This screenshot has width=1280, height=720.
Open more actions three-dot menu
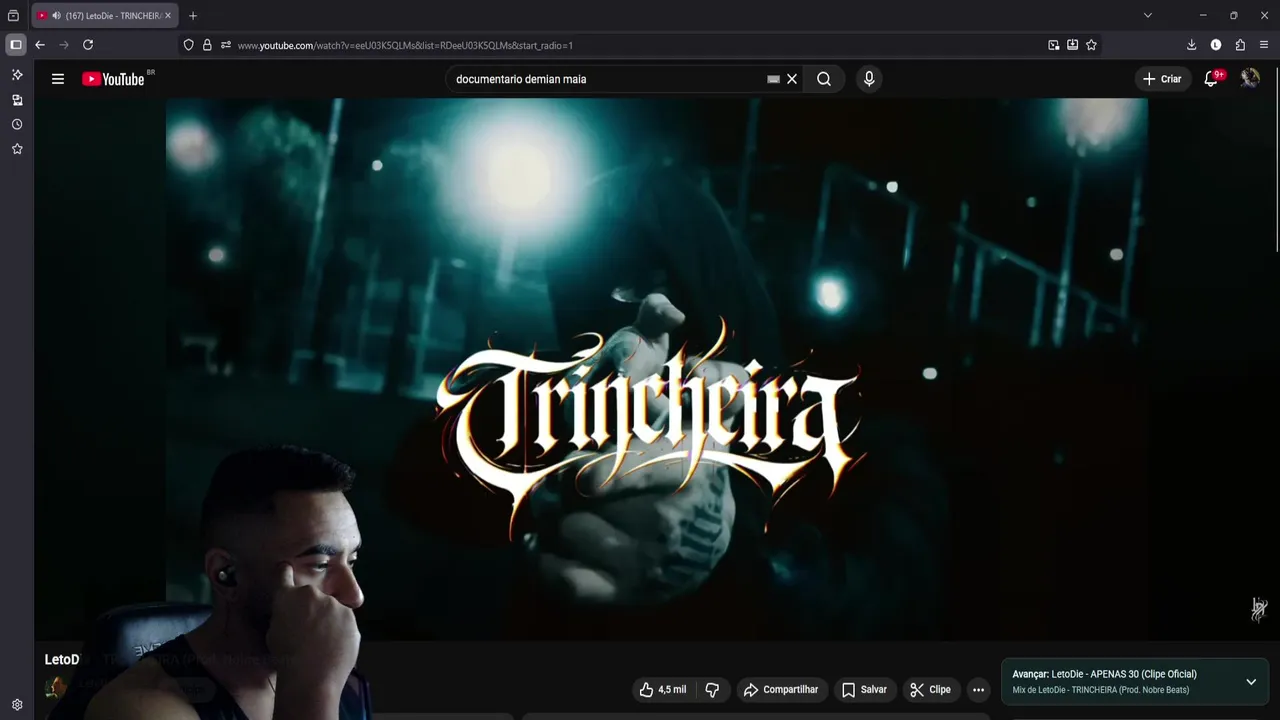979,690
